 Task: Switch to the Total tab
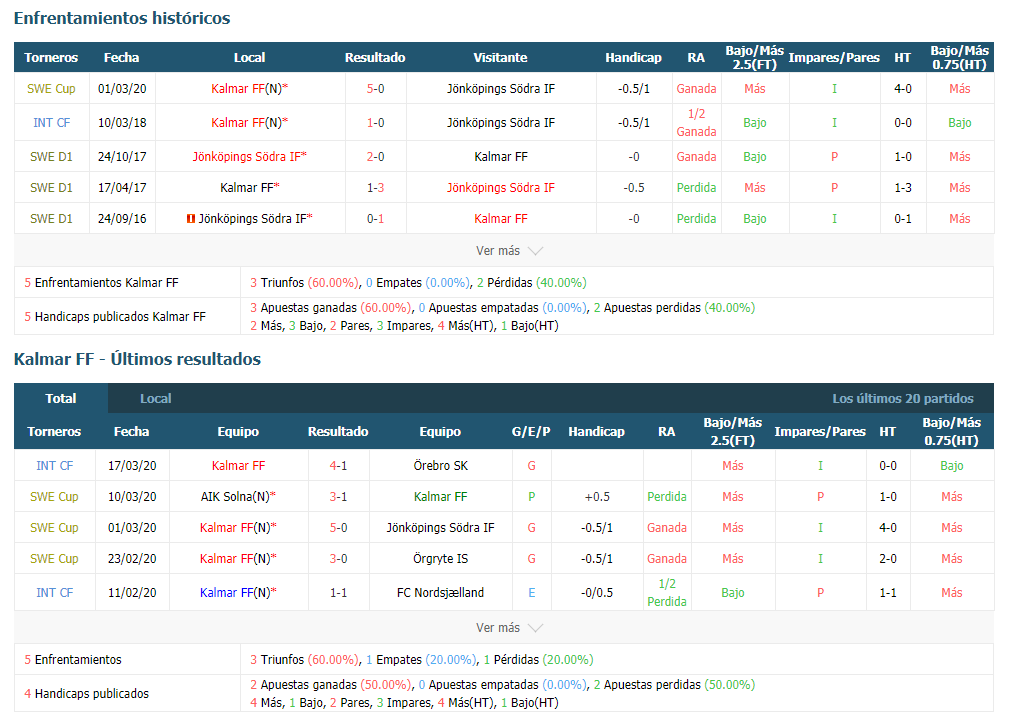pos(61,398)
